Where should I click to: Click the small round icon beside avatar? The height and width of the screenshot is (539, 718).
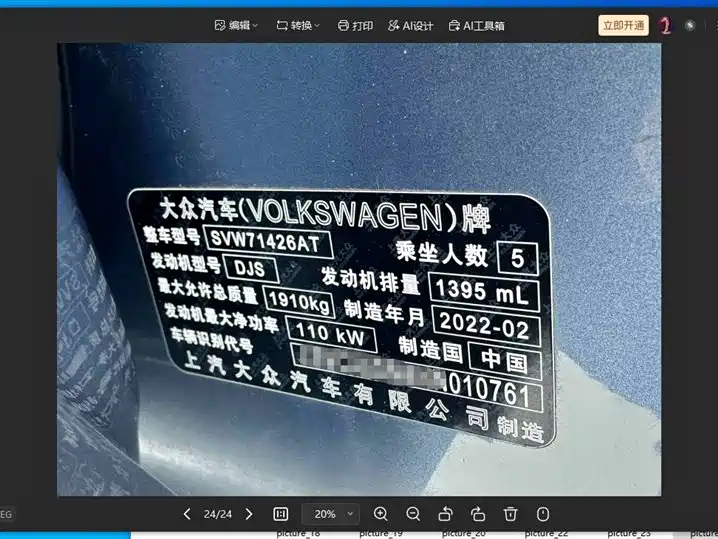(690, 26)
